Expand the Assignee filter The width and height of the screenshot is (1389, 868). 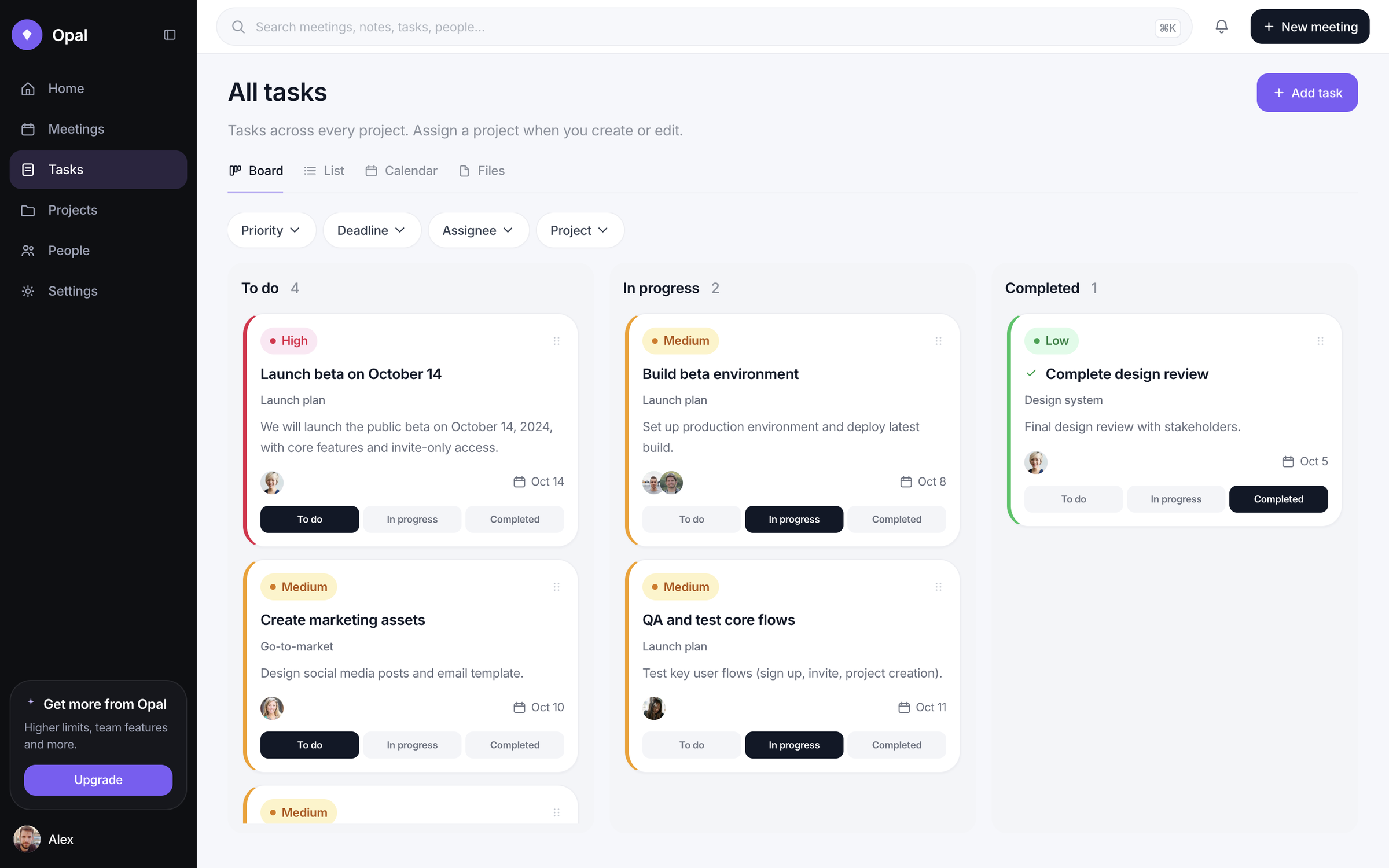(x=478, y=230)
